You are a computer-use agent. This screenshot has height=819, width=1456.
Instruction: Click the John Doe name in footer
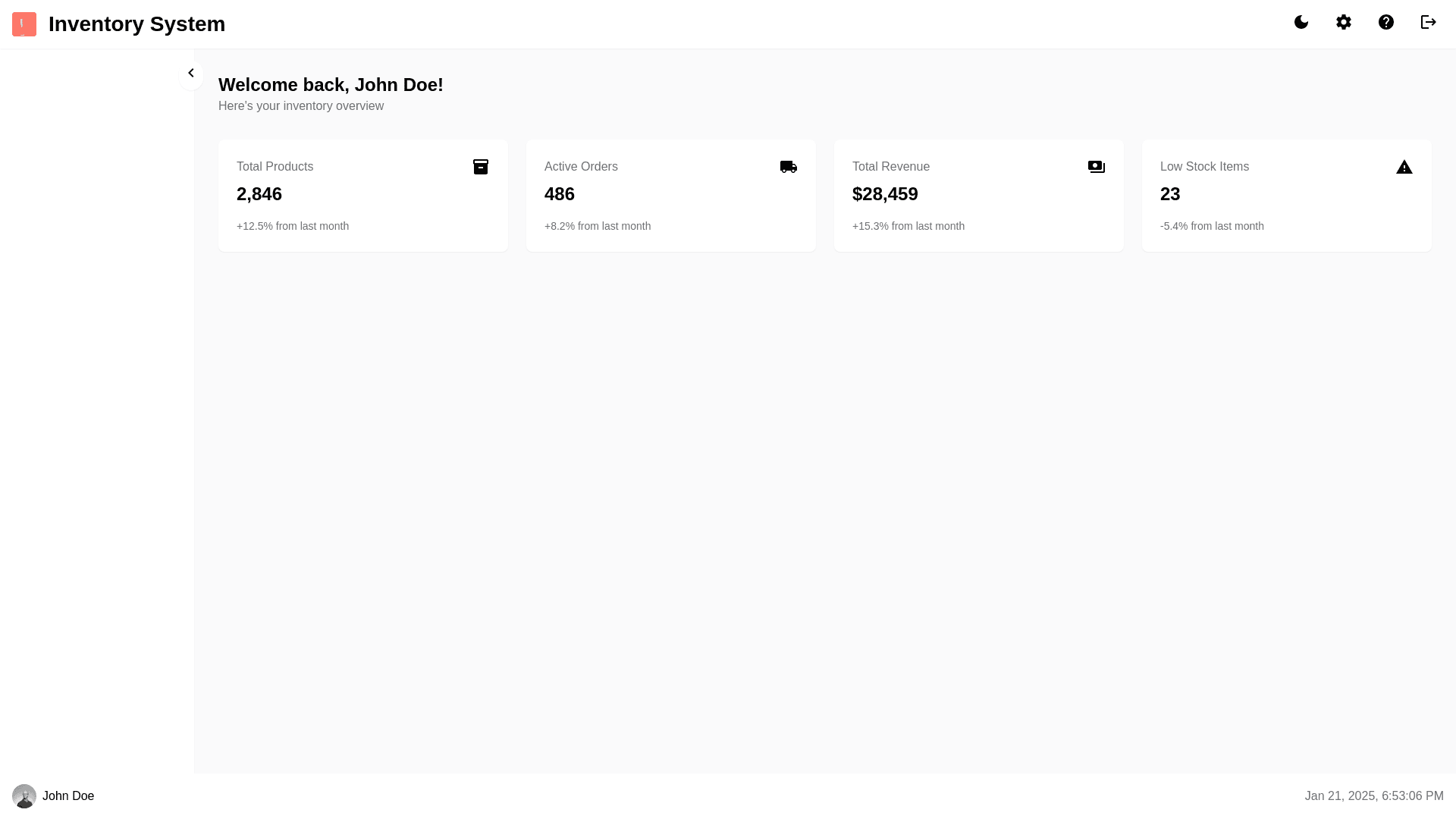68,796
